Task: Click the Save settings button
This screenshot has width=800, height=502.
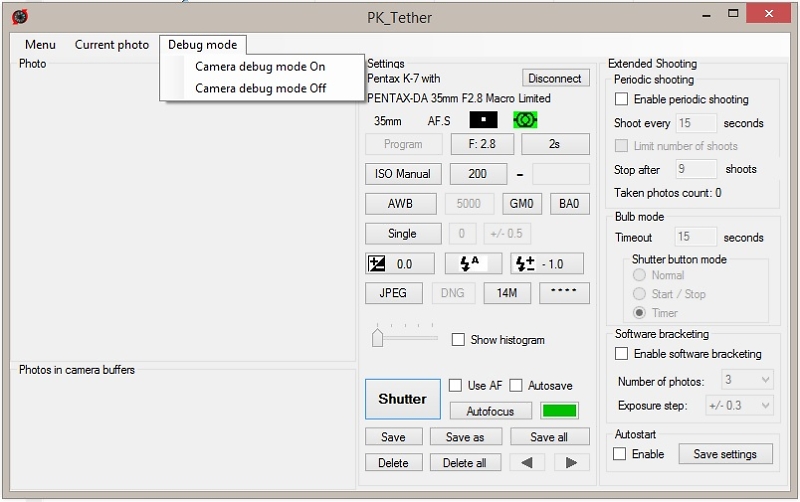Action: 725,454
